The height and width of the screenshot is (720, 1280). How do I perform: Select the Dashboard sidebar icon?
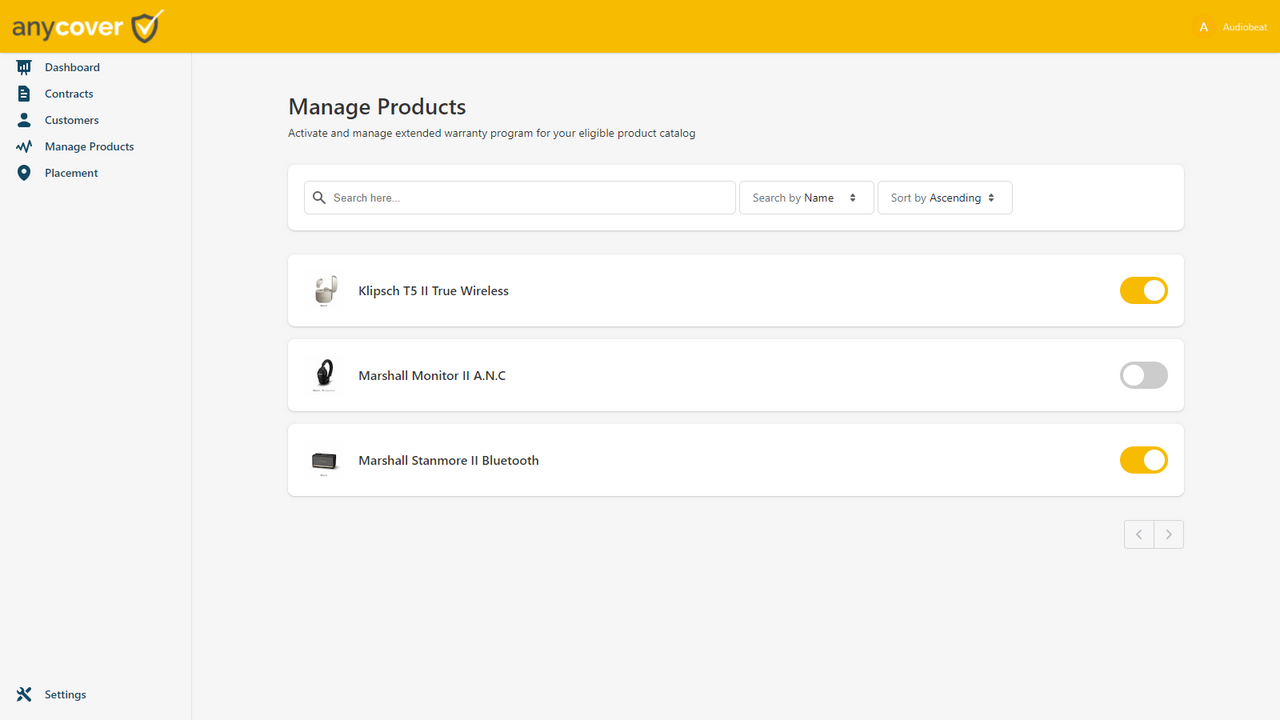point(24,66)
